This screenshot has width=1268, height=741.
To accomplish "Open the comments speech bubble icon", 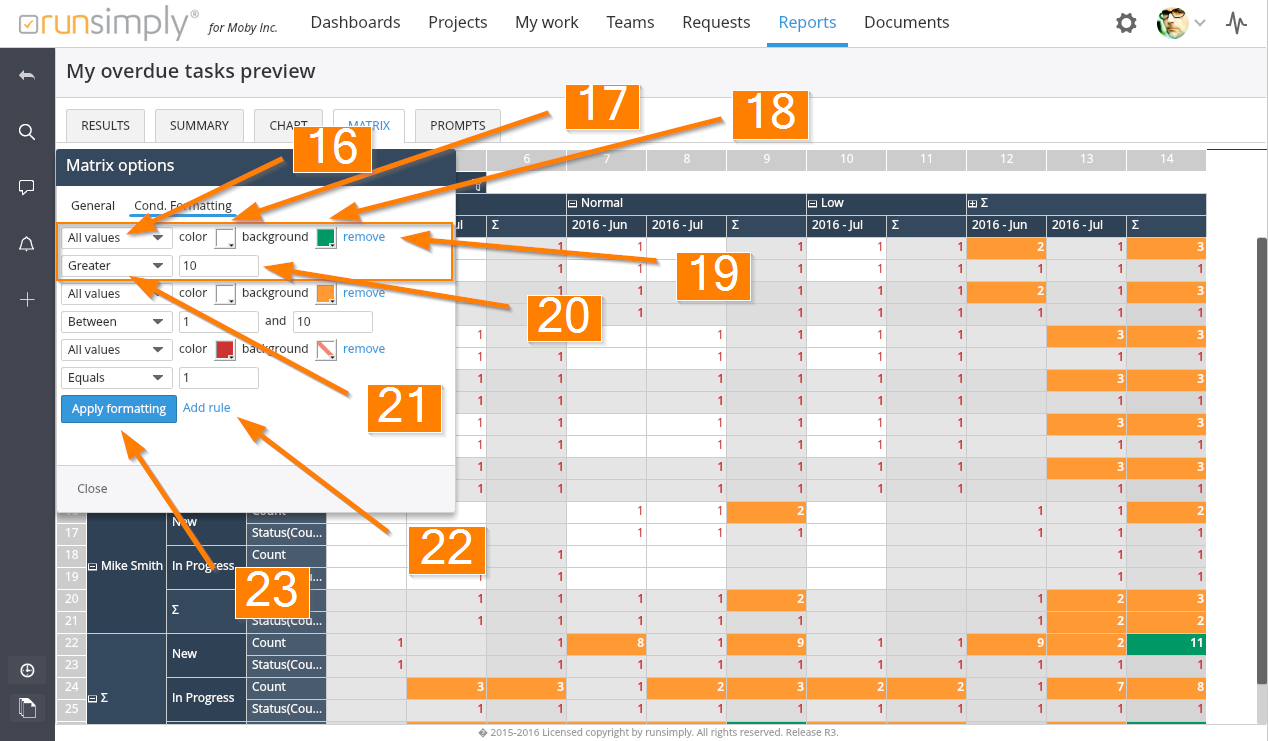I will (x=27, y=188).
